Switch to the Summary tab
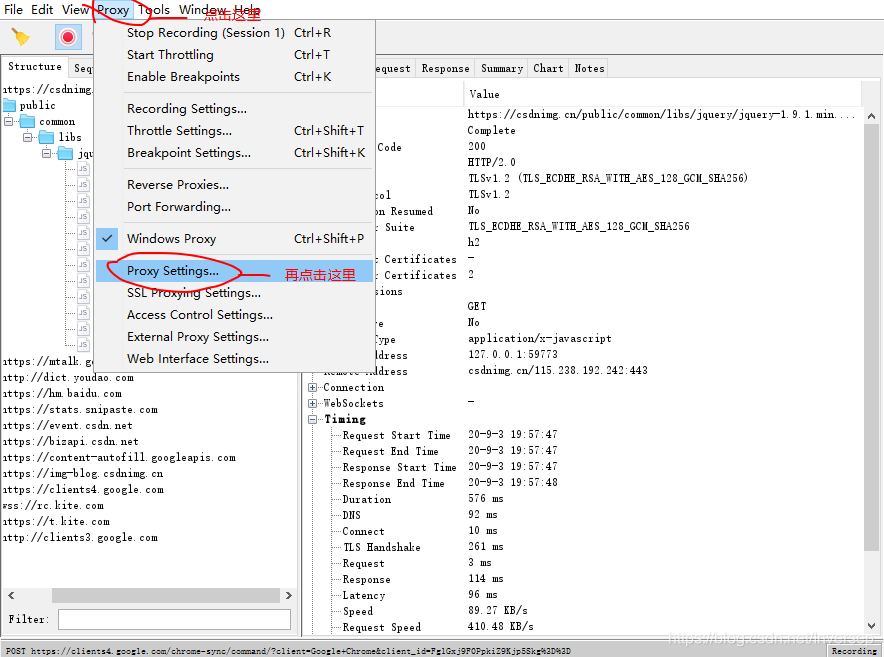The image size is (884, 657). (x=502, y=68)
